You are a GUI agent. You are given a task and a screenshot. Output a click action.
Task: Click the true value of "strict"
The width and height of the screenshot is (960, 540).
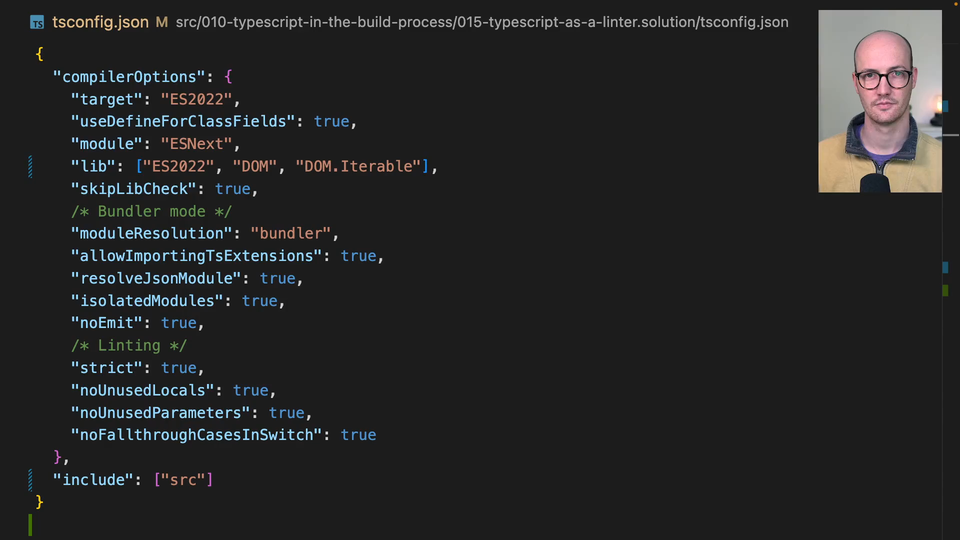pyautogui.click(x=179, y=368)
